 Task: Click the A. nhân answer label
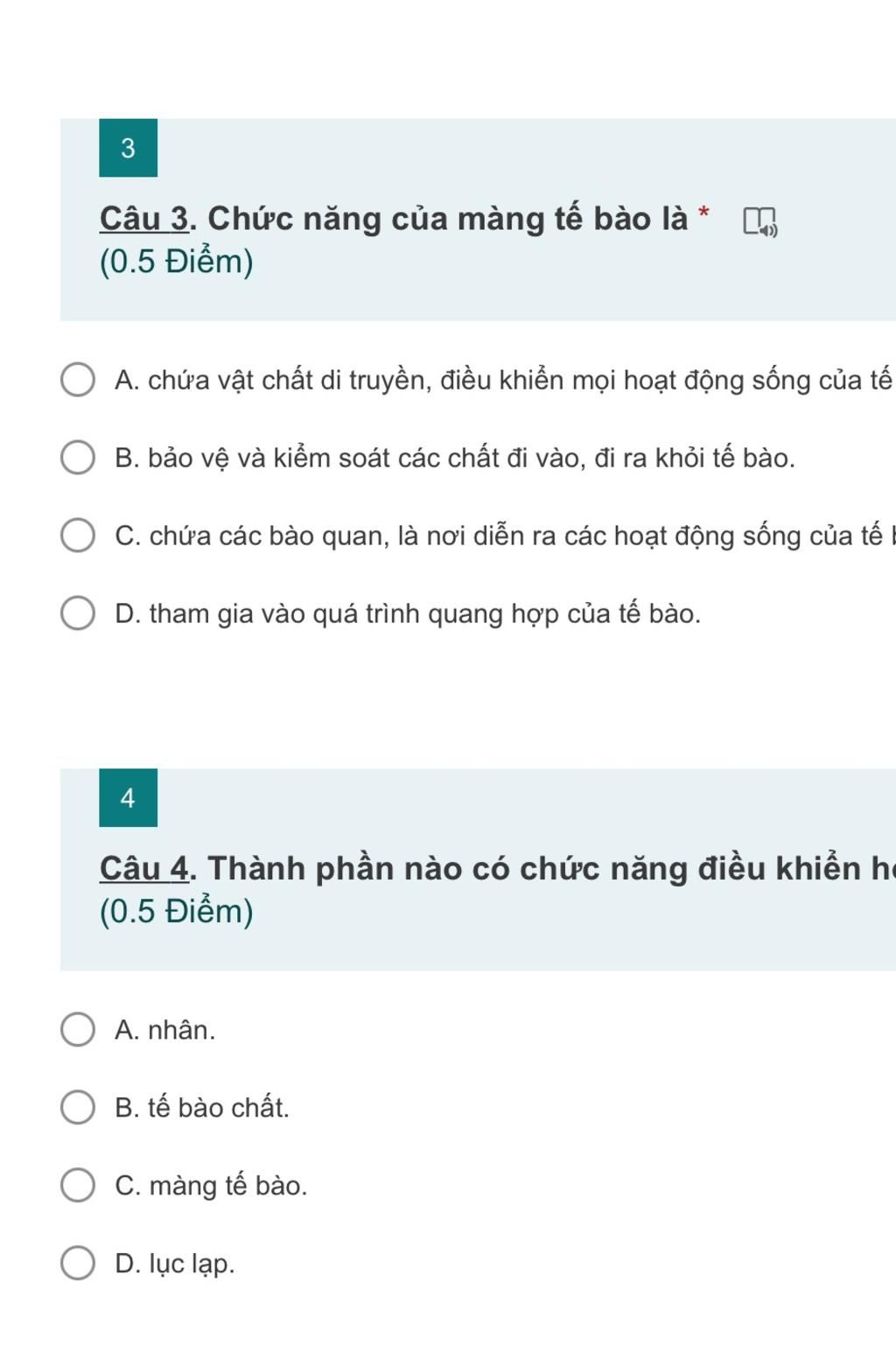coord(165,1030)
